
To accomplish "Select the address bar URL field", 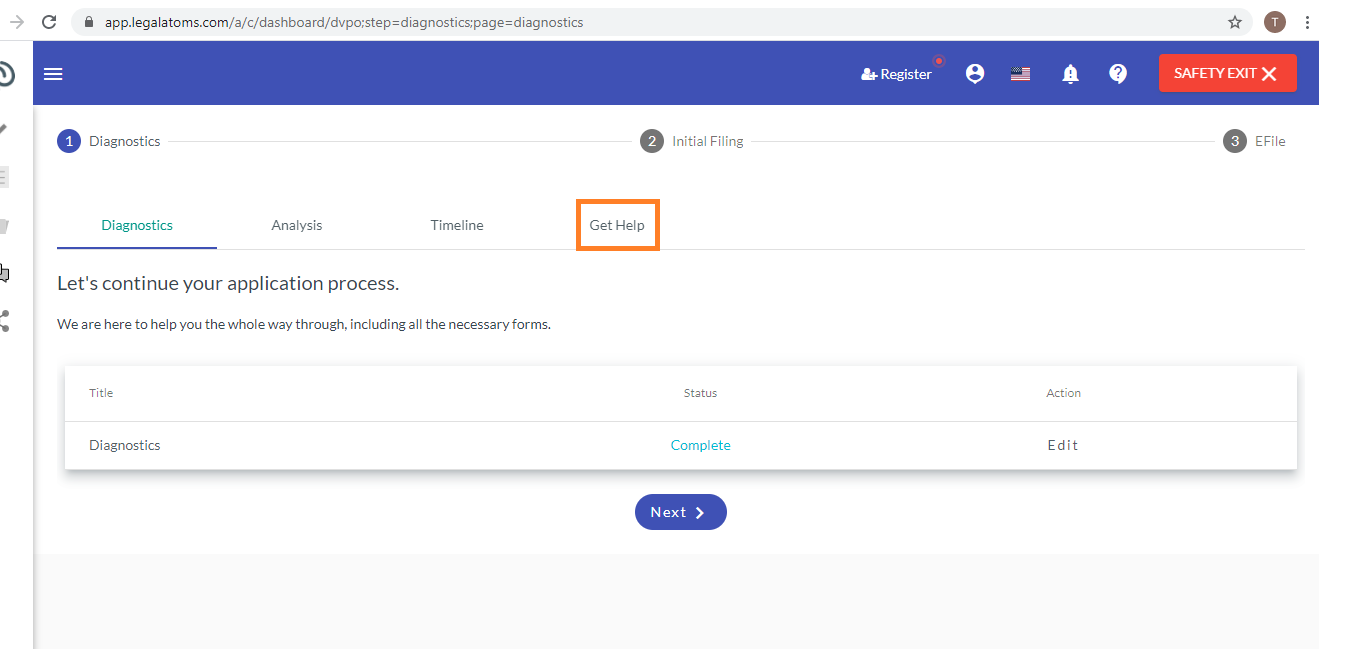I will coord(662,22).
